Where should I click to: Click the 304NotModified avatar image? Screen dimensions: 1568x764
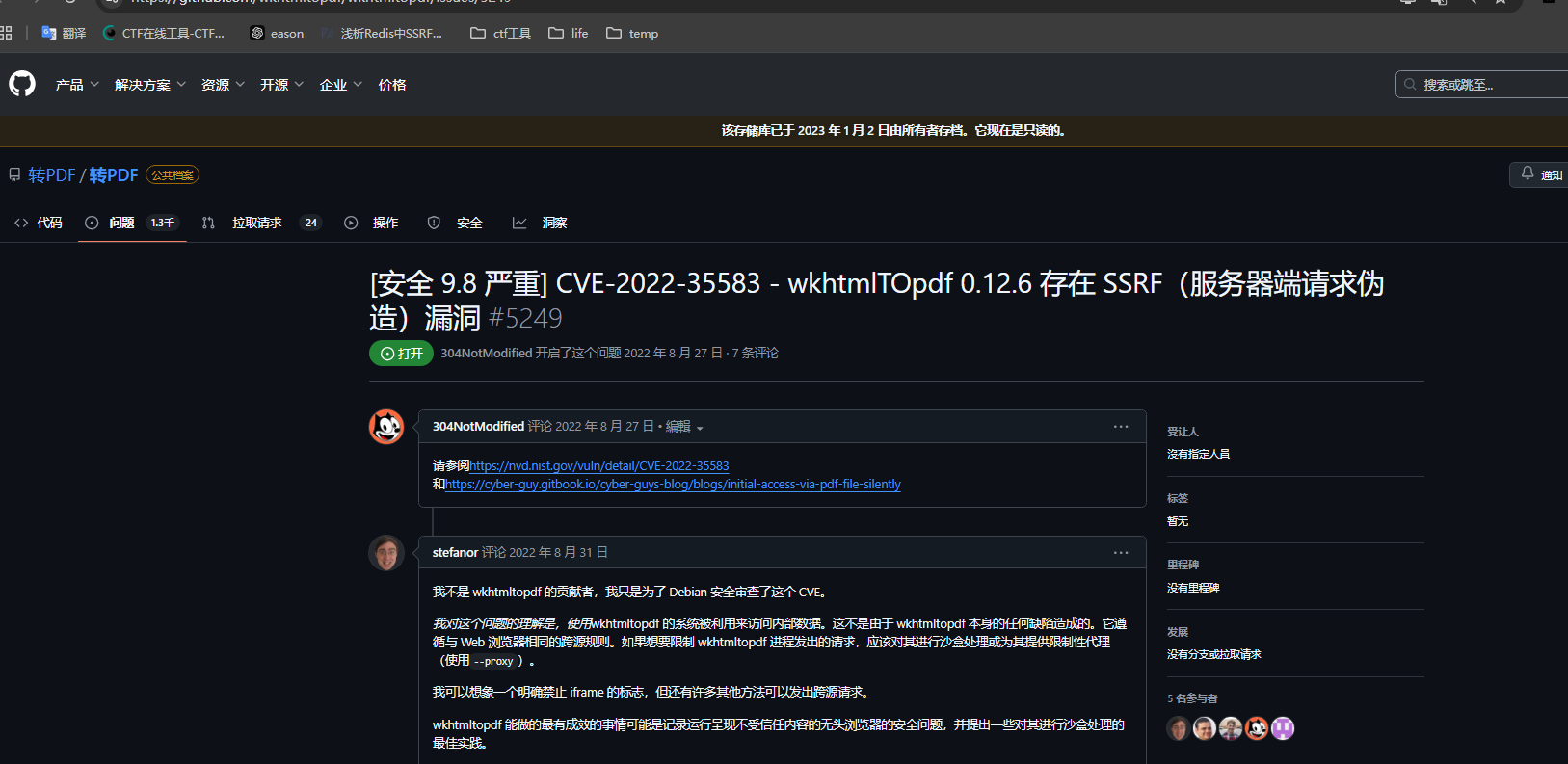[386, 427]
